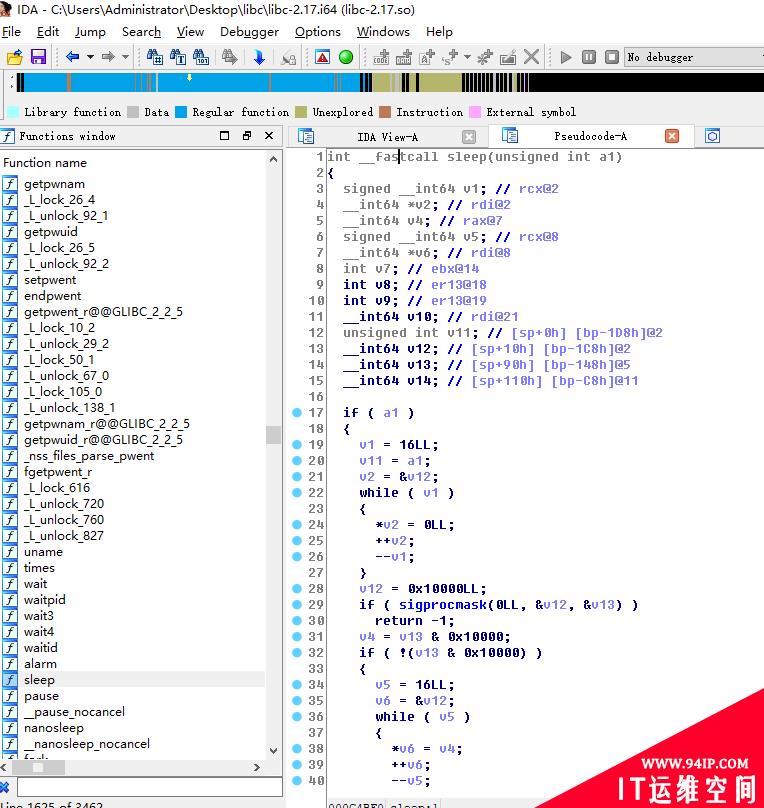This screenshot has width=764, height=808.
Task: Toggle breakpoint dot at line 29
Action: 297,604
